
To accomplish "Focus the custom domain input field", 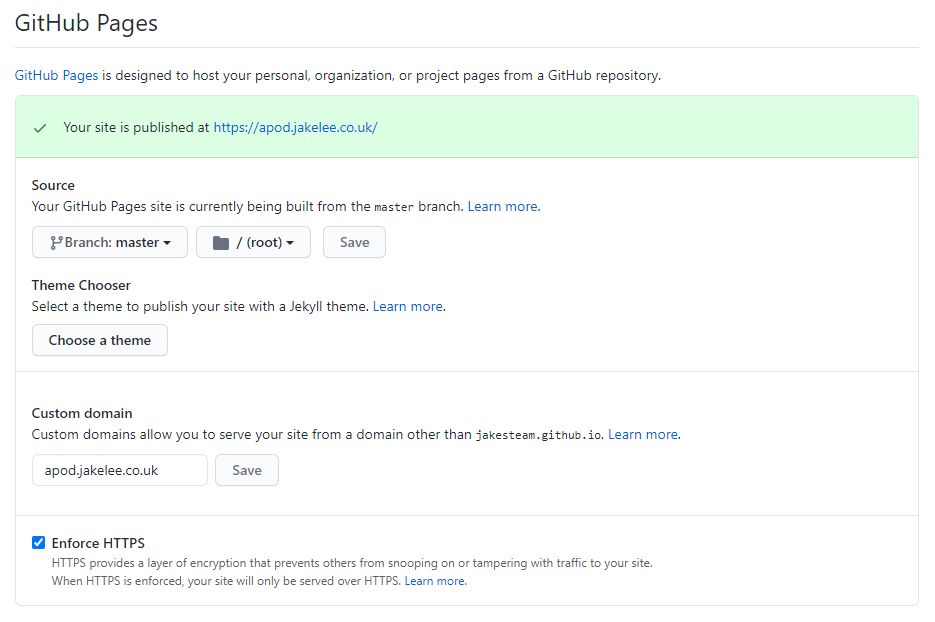I will tap(120, 470).
